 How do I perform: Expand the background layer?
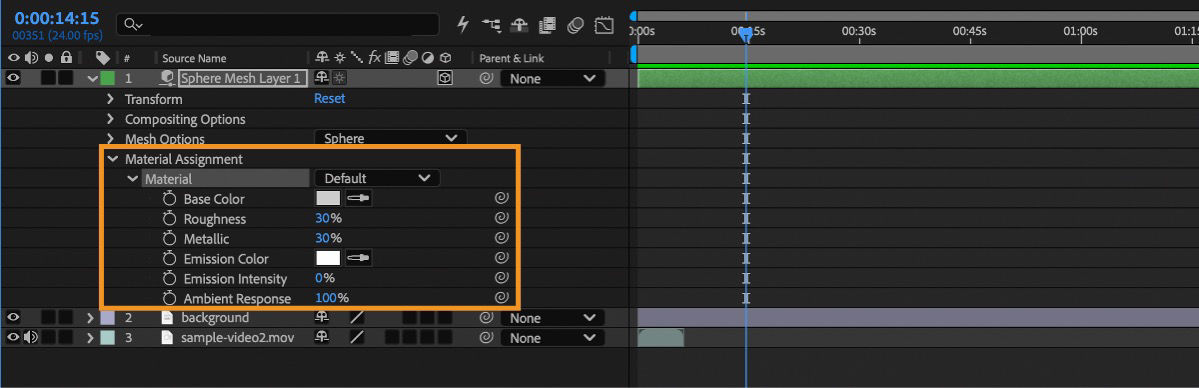tap(90, 318)
